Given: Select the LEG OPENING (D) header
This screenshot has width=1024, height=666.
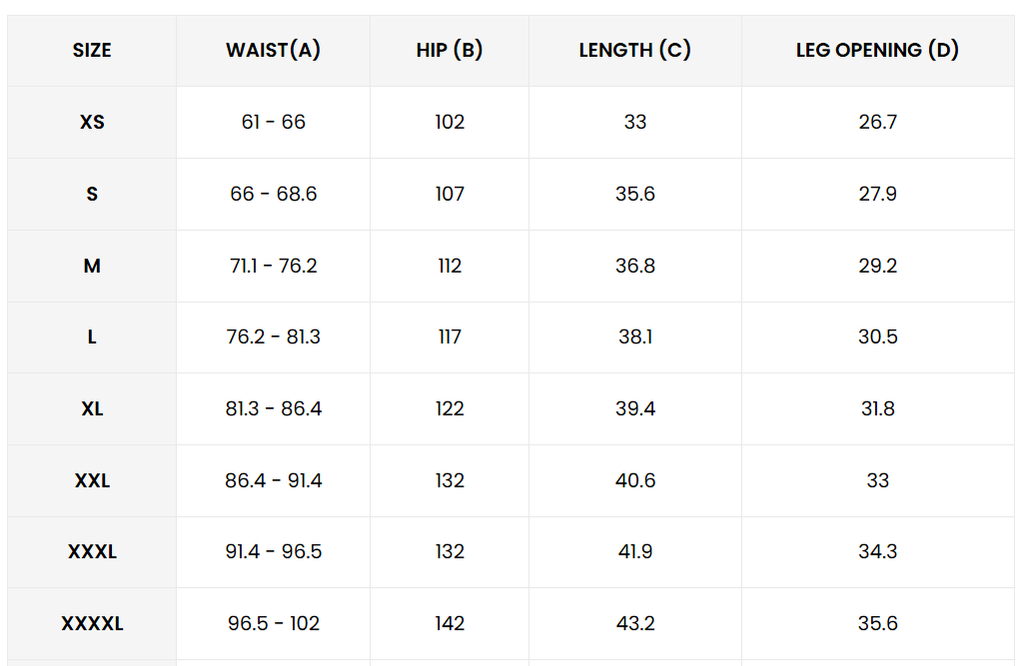Looking at the screenshot, I should pyautogui.click(x=877, y=50).
